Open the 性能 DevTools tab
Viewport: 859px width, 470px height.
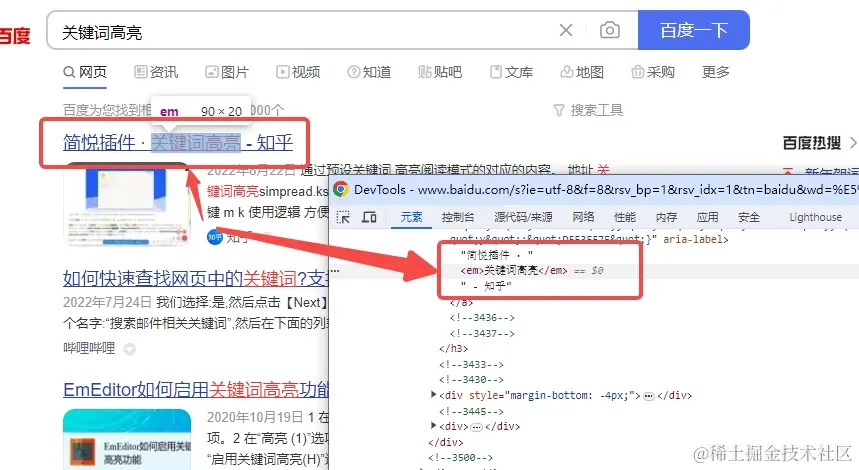(625, 217)
